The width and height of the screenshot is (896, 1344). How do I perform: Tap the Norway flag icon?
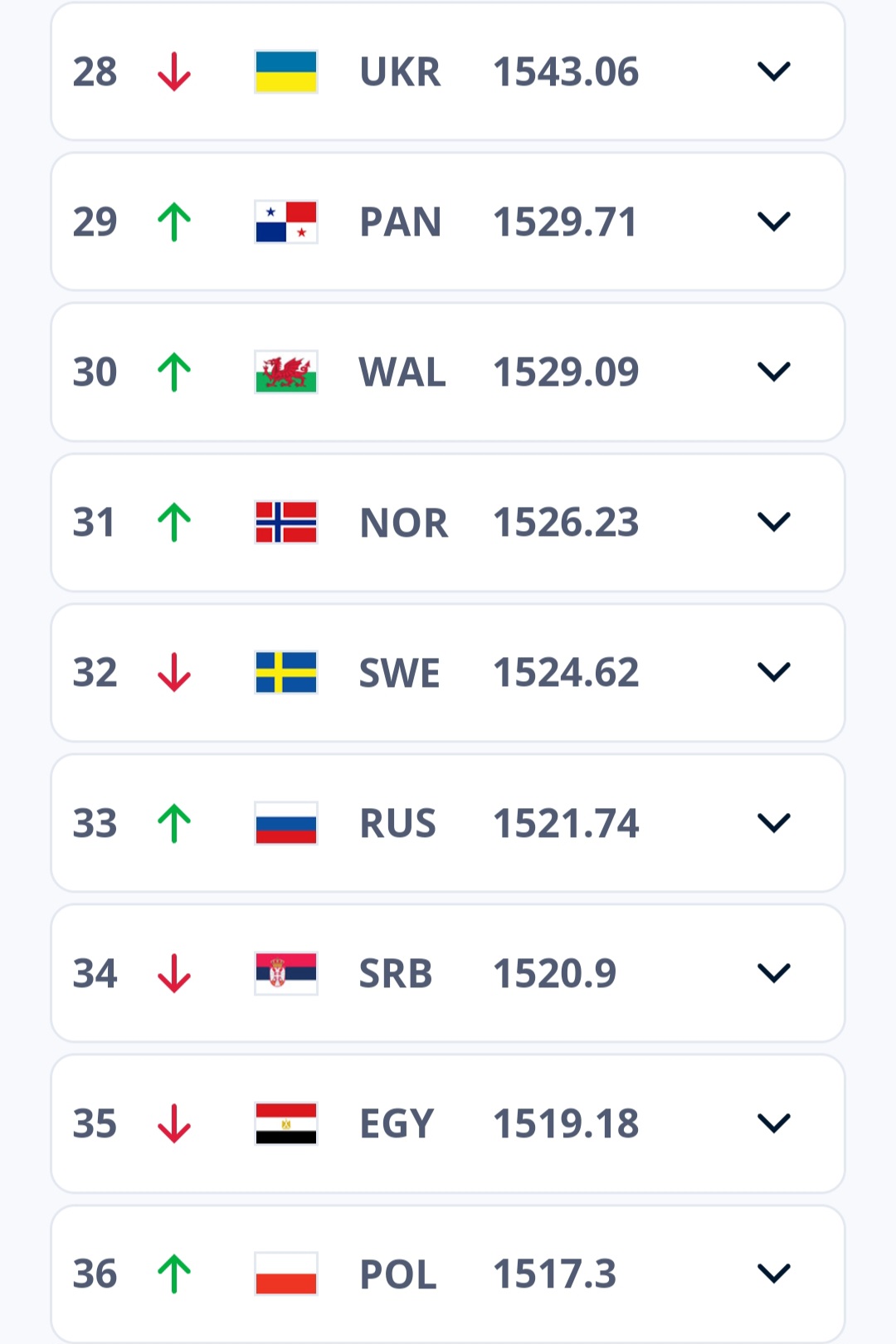pyautogui.click(x=286, y=522)
